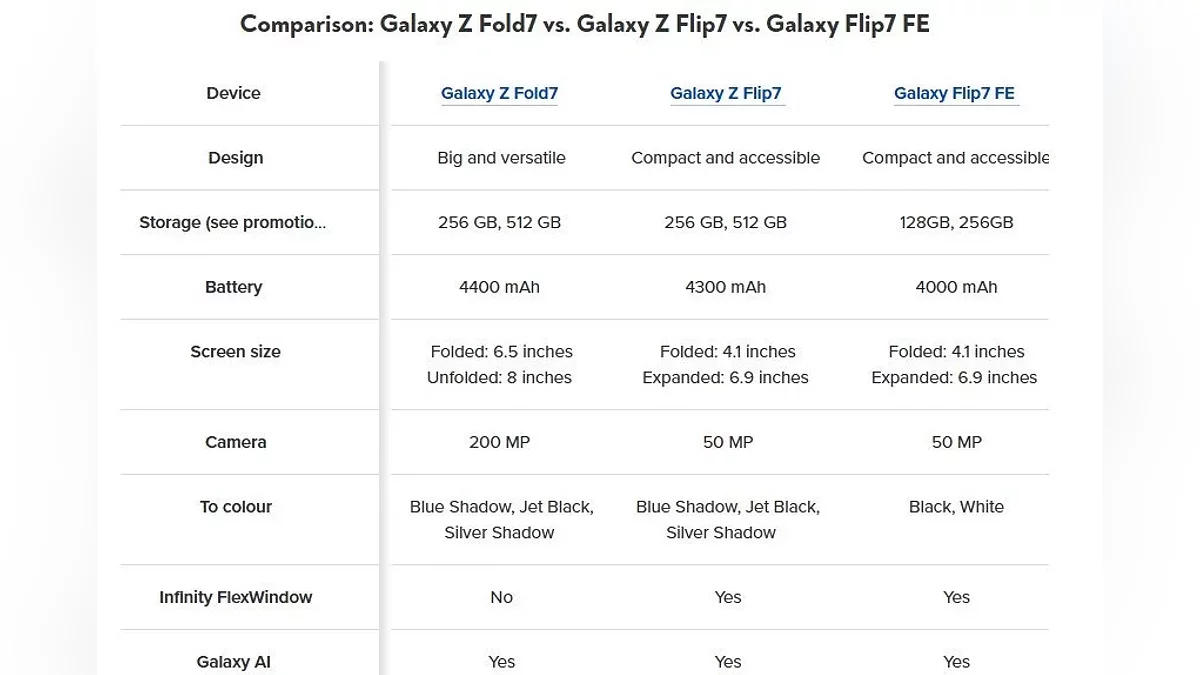Open the Galaxy Z Flip7 link

(726, 93)
